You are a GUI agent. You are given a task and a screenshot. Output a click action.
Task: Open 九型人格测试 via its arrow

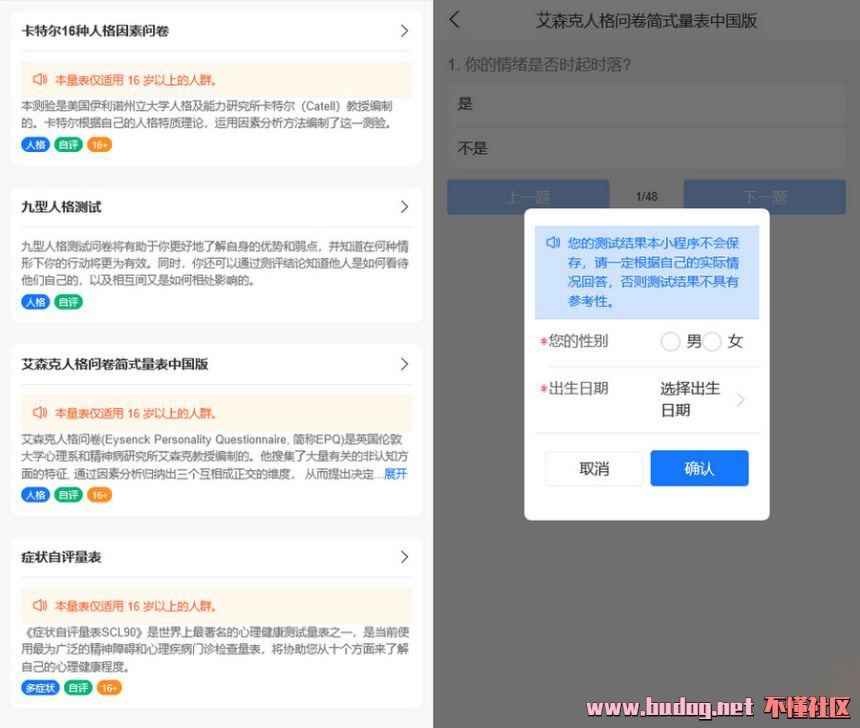point(404,207)
